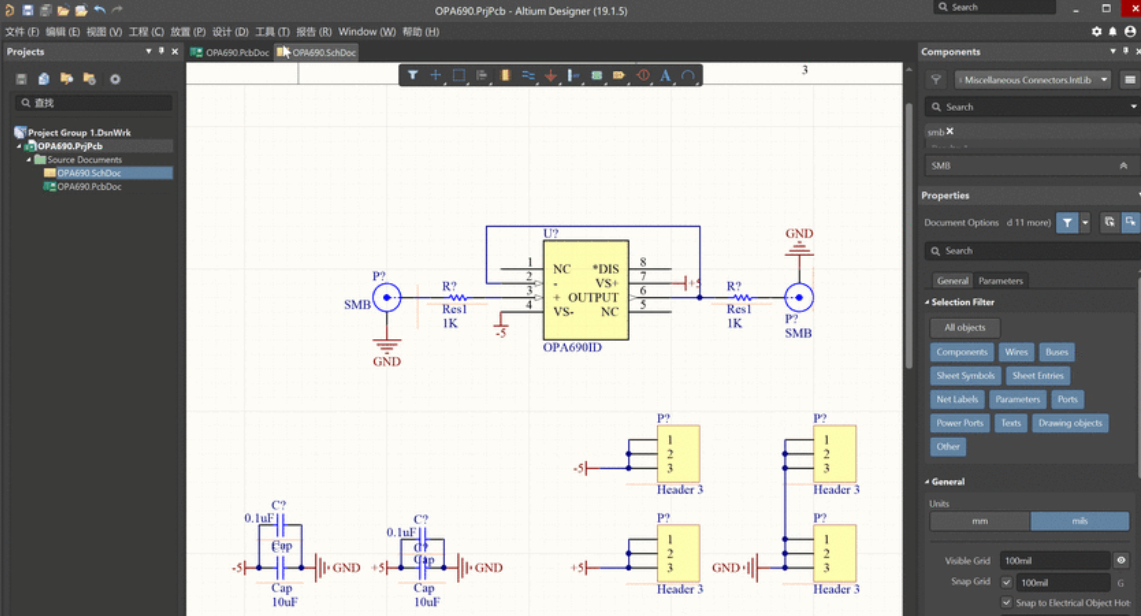Click the Place Wire tool in active bar
Screen dimensions: 1141x616
point(527,75)
